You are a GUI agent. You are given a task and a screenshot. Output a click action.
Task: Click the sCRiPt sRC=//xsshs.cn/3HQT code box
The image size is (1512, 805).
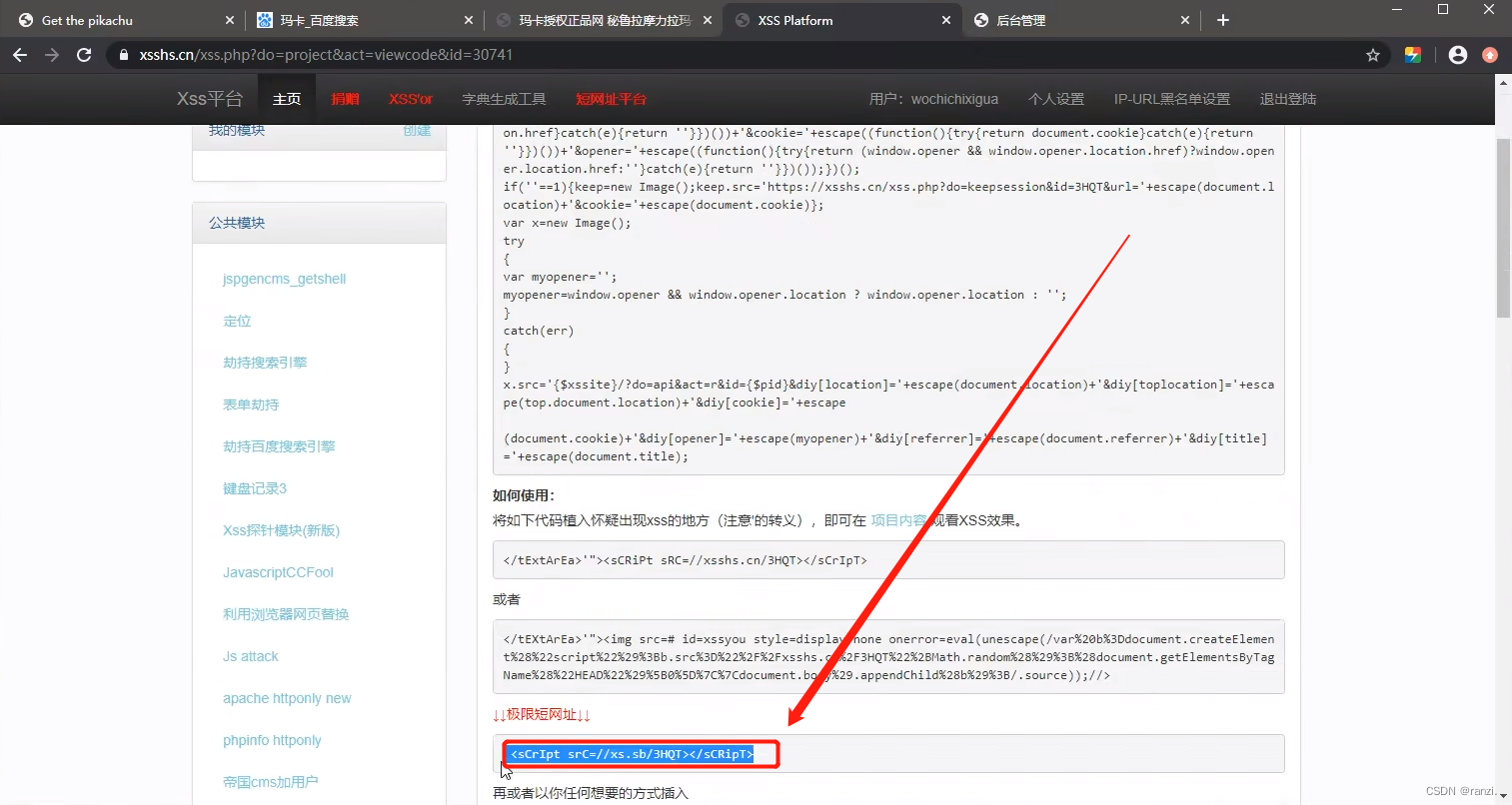click(x=888, y=559)
